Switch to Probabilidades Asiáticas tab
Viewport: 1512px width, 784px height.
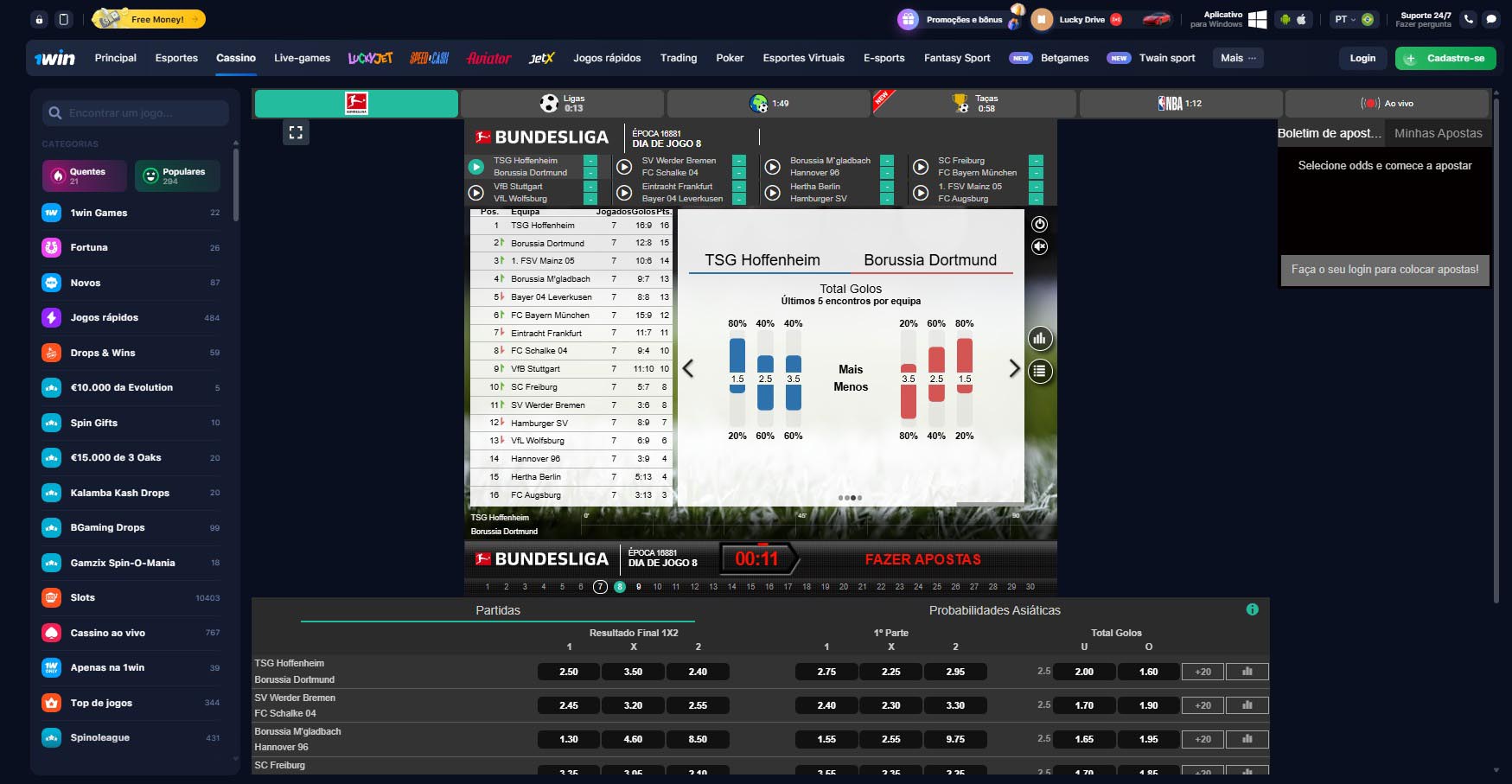994,610
